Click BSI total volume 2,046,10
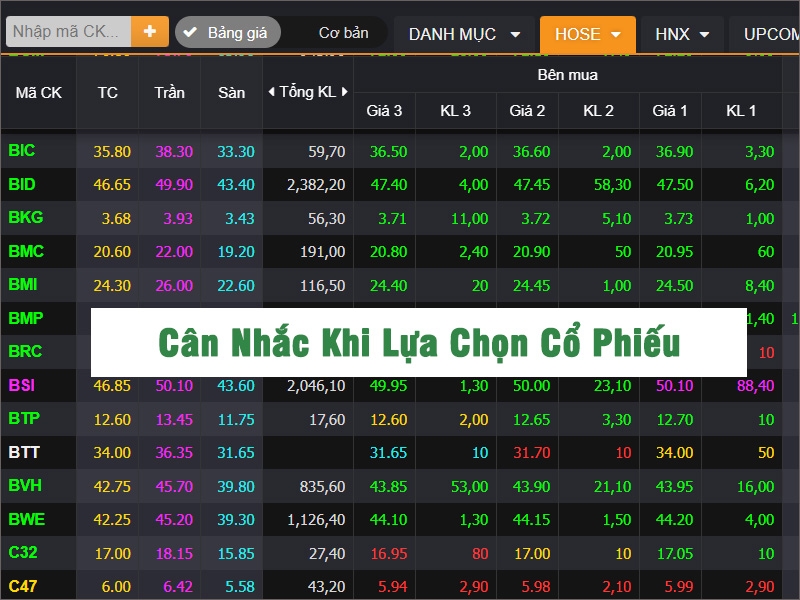 point(316,386)
